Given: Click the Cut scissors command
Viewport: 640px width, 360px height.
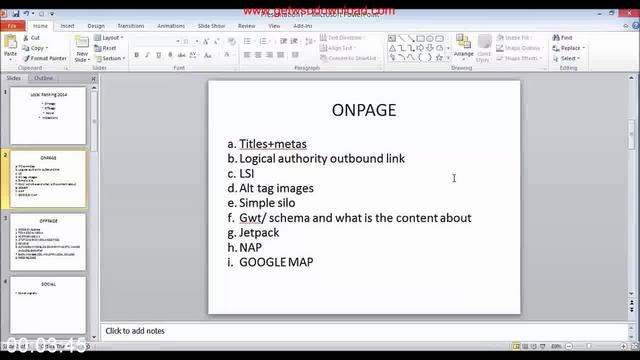Looking at the screenshot, I should (31, 38).
